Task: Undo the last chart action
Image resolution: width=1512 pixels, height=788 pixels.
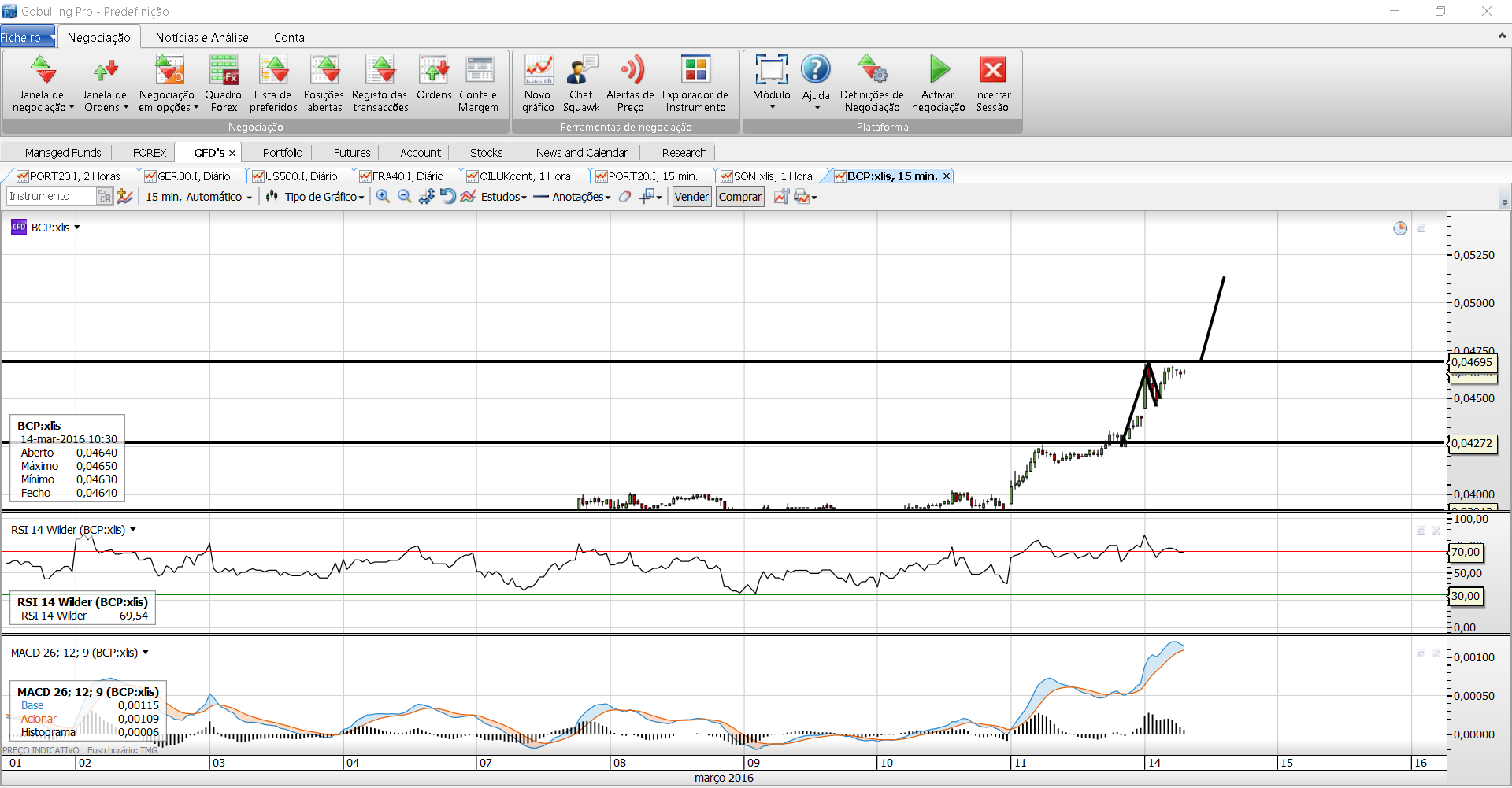Action: point(447,197)
